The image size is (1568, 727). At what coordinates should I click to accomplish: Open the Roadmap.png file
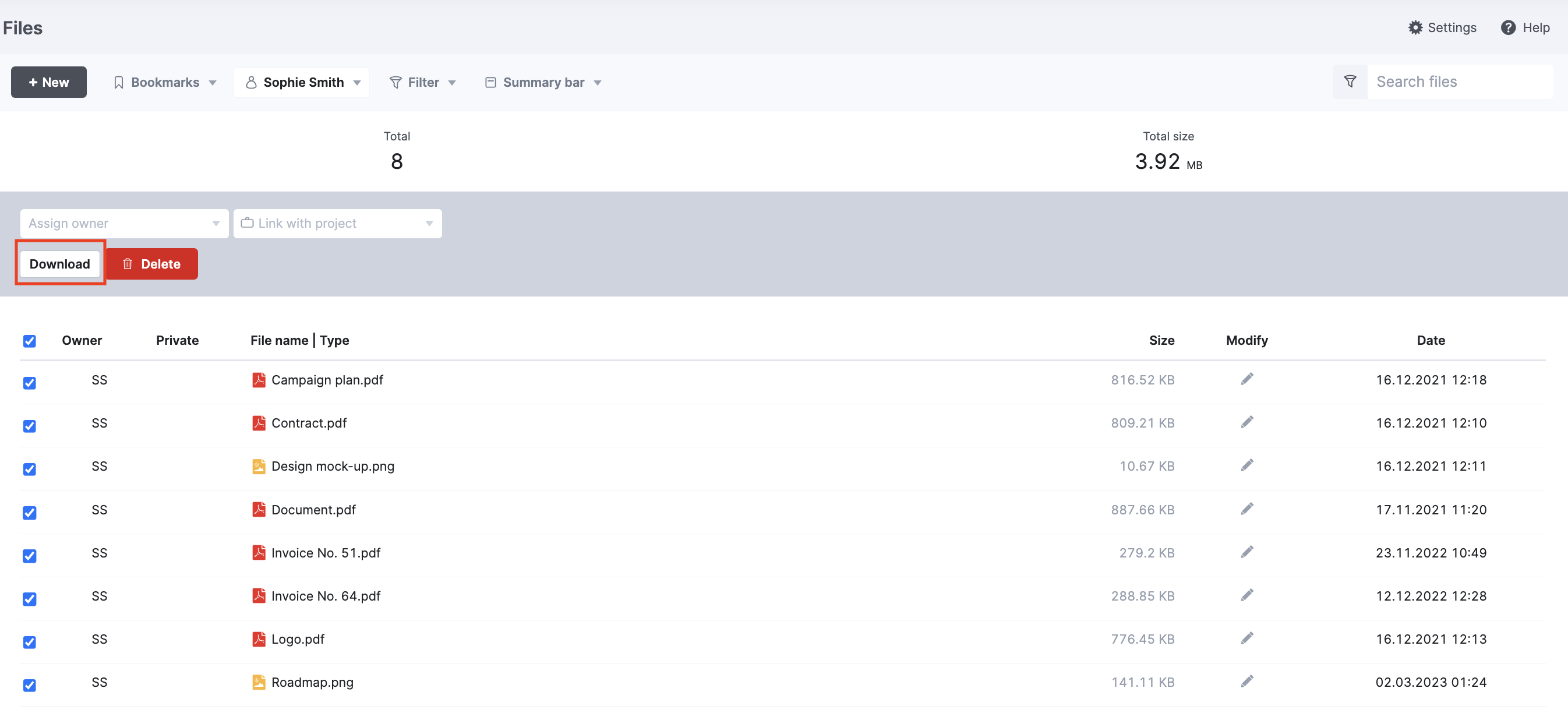[312, 683]
